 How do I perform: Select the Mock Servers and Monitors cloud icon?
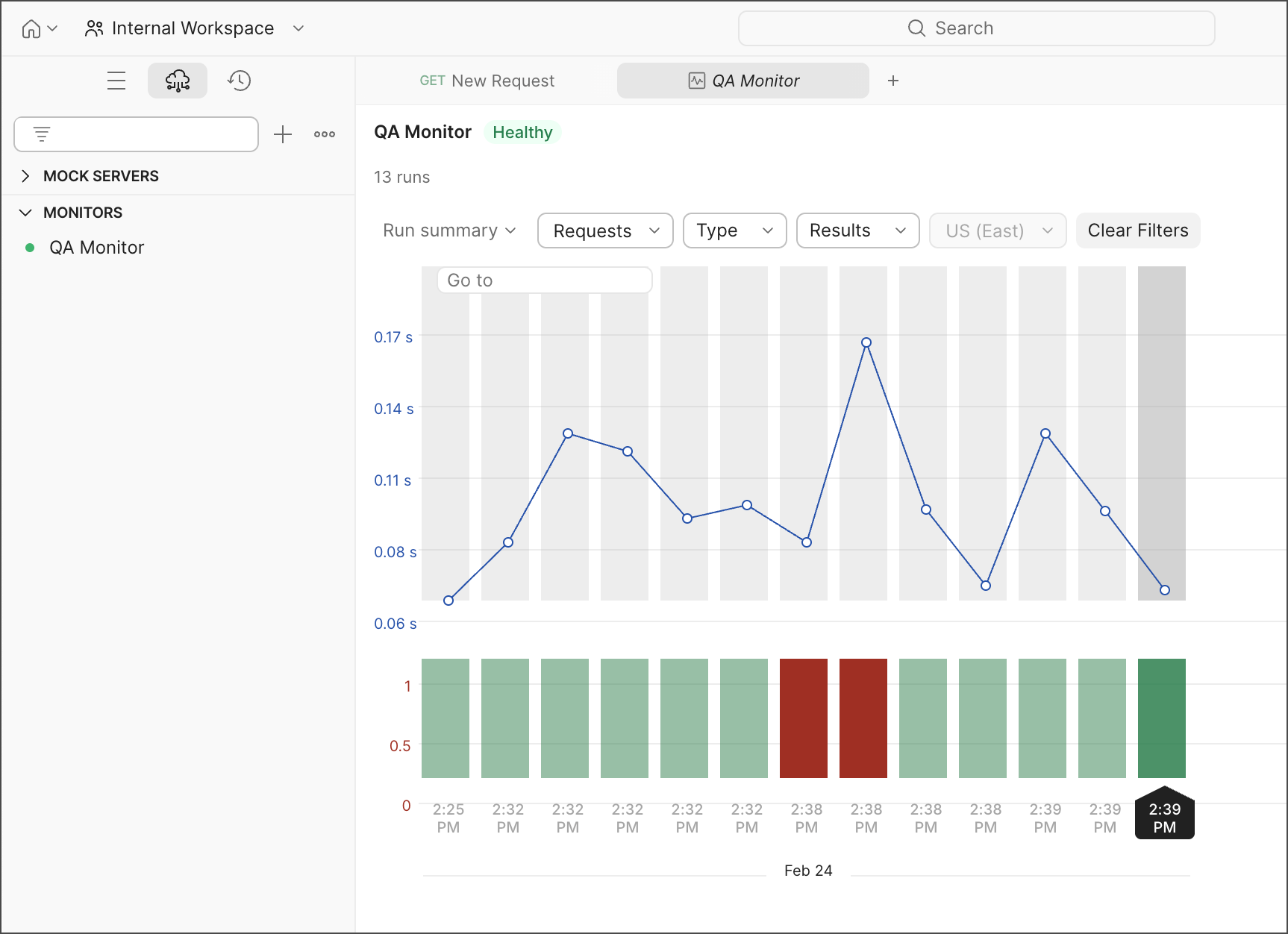click(178, 81)
